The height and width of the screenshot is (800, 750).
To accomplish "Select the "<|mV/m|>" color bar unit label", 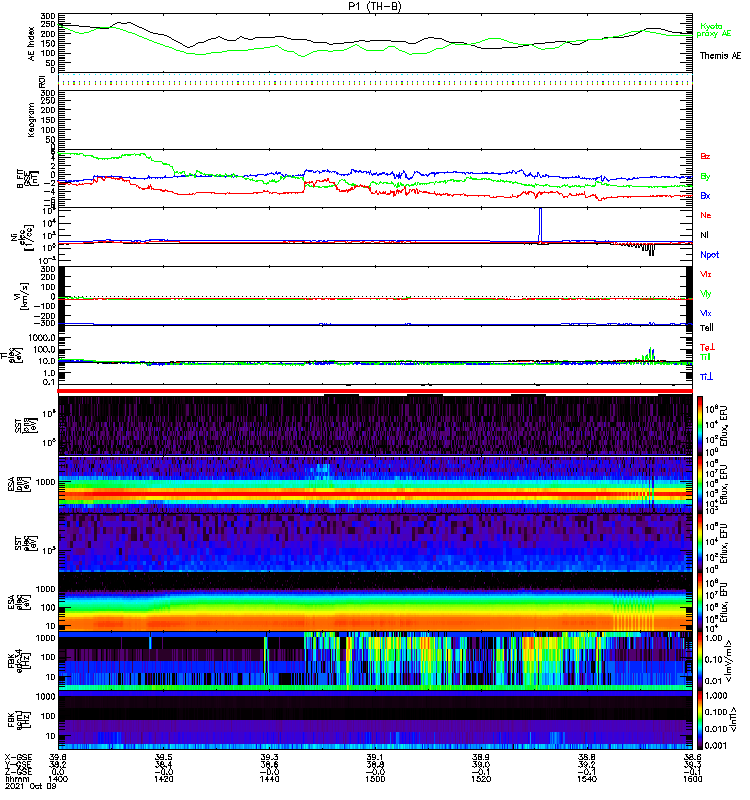I will (729, 661).
